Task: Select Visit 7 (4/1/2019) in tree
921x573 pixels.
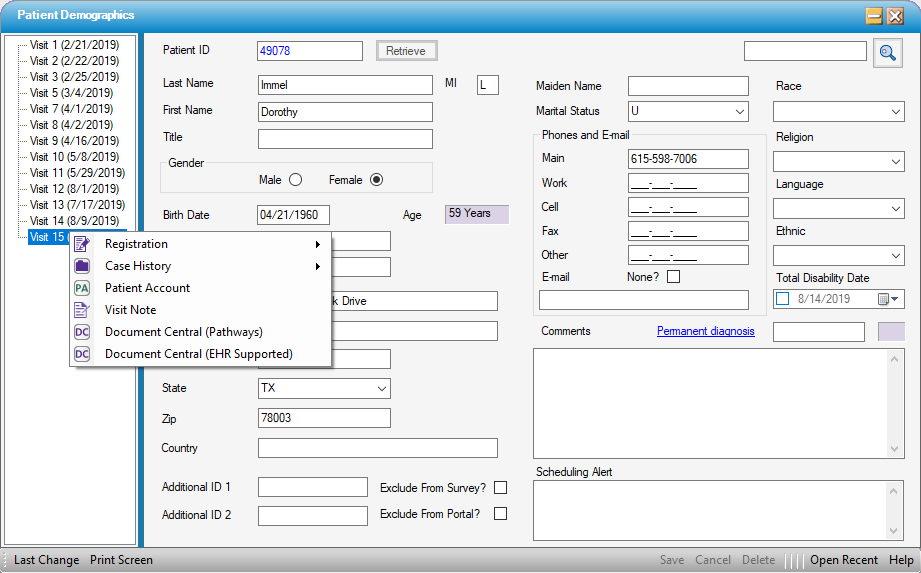Action: [x=71, y=109]
